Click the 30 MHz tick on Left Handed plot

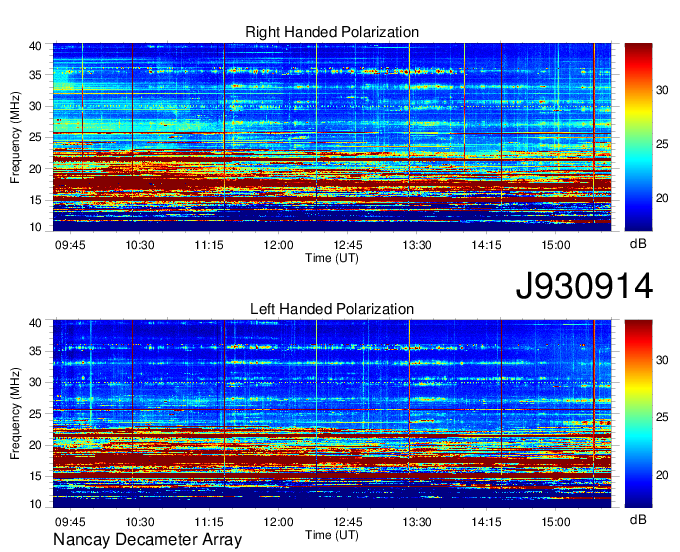pyautogui.click(x=35, y=383)
